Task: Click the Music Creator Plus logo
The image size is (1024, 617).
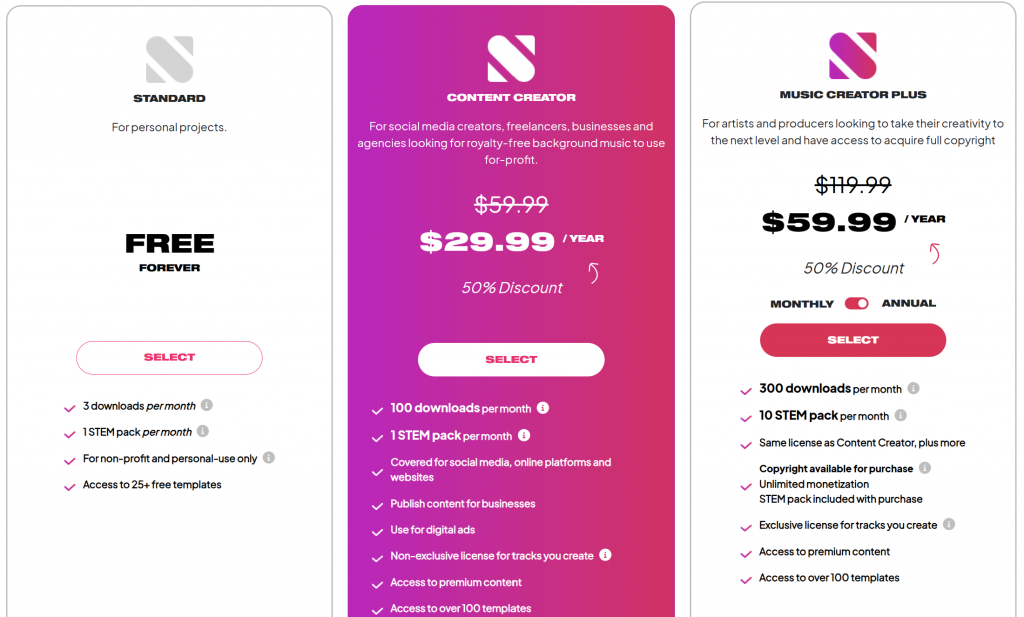Action: (853, 56)
